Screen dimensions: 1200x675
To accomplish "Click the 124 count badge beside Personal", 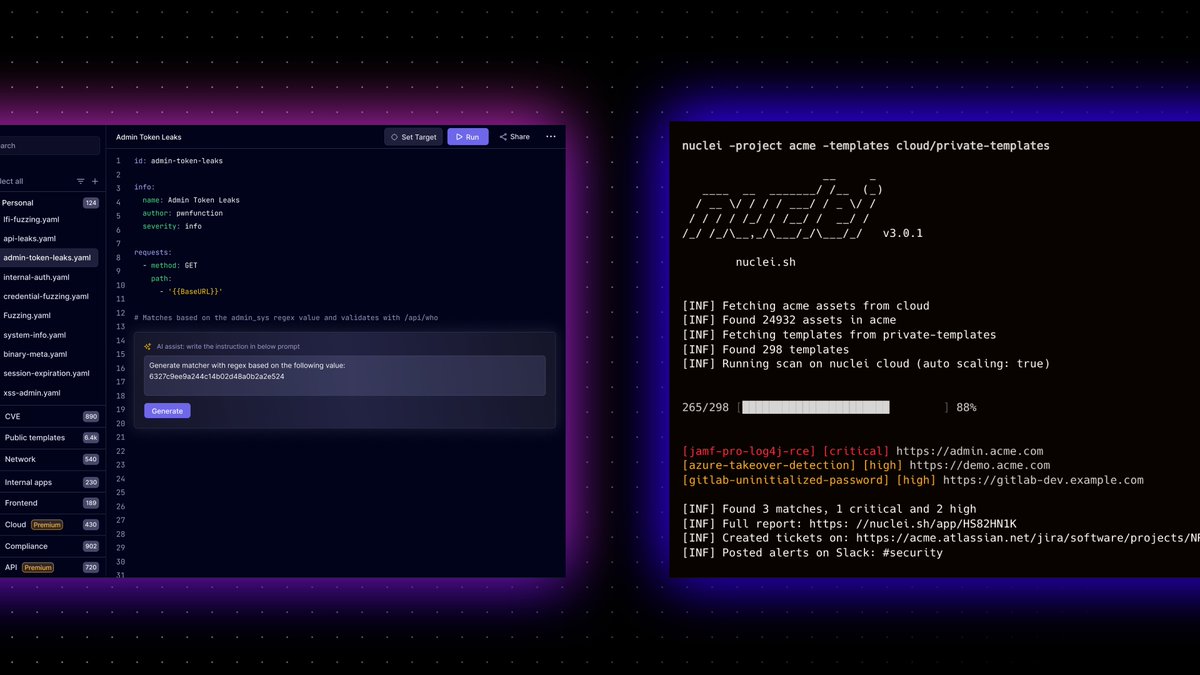I will [x=91, y=203].
